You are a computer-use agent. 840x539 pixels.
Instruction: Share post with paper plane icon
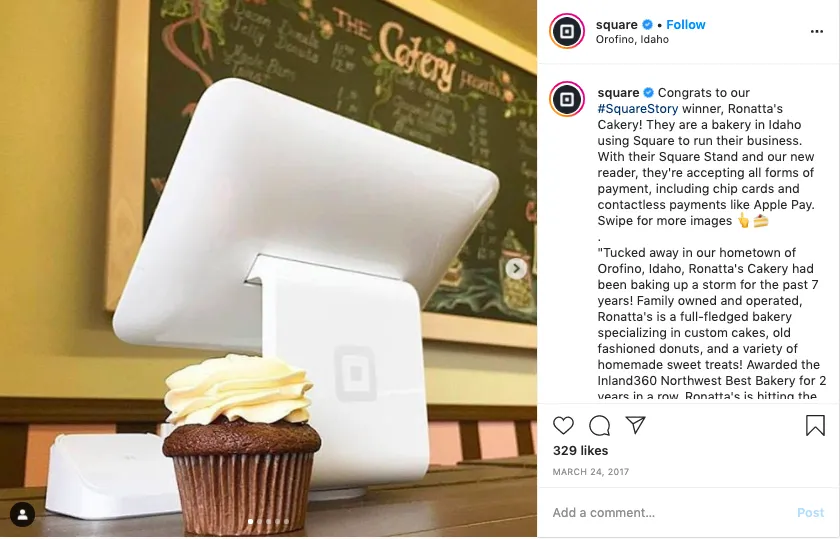(x=635, y=425)
